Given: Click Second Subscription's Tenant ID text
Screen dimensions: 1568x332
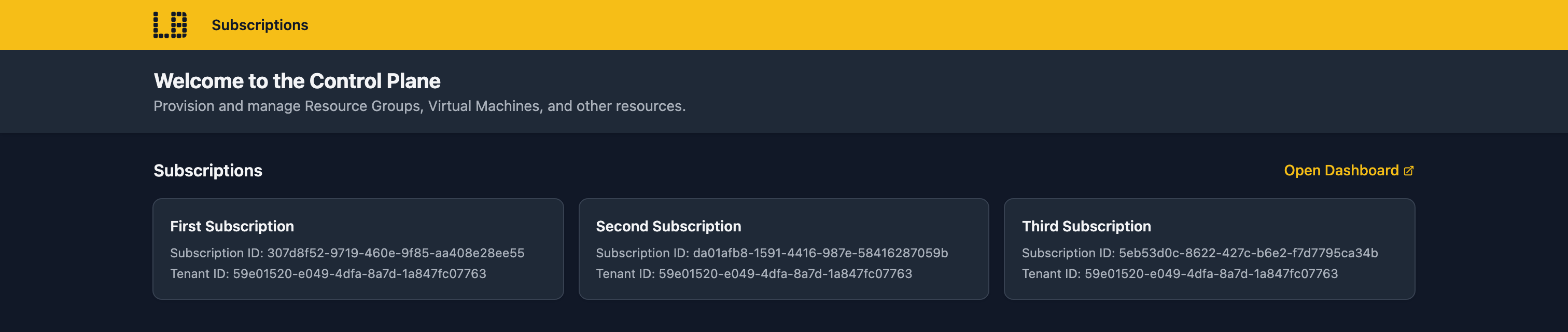Looking at the screenshot, I should tap(754, 273).
